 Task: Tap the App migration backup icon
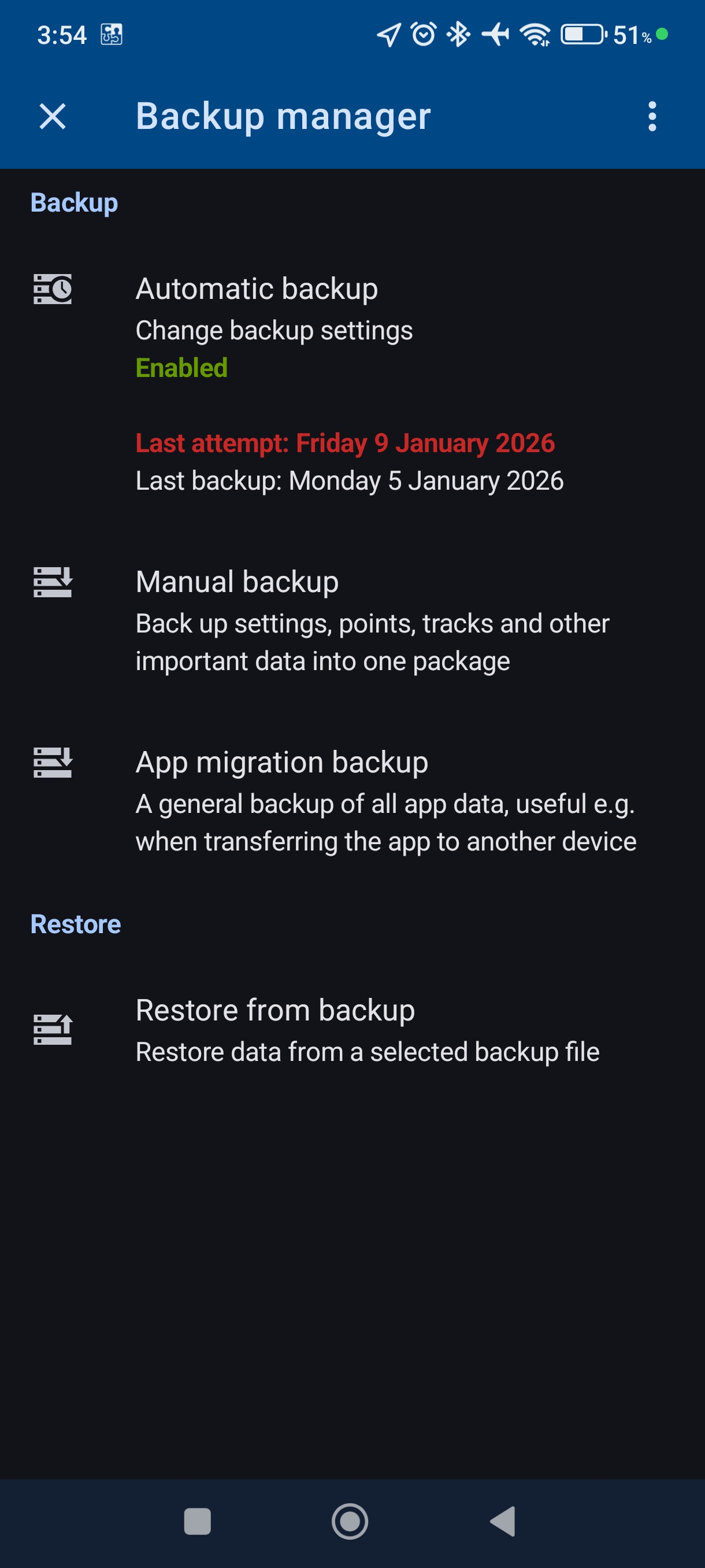(x=53, y=762)
